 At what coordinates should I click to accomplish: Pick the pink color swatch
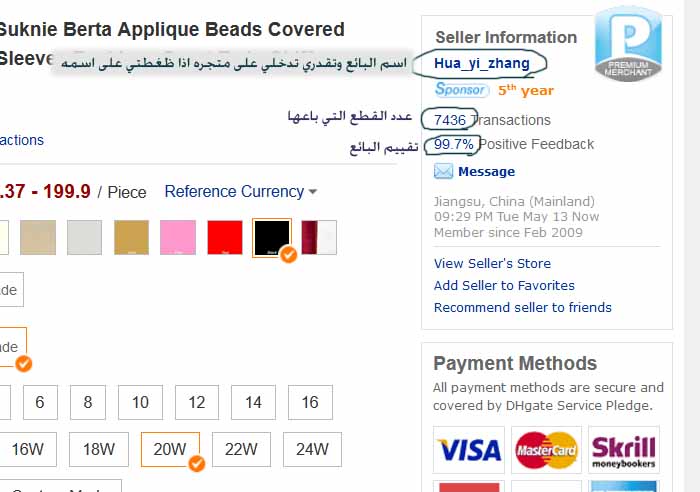(x=178, y=237)
